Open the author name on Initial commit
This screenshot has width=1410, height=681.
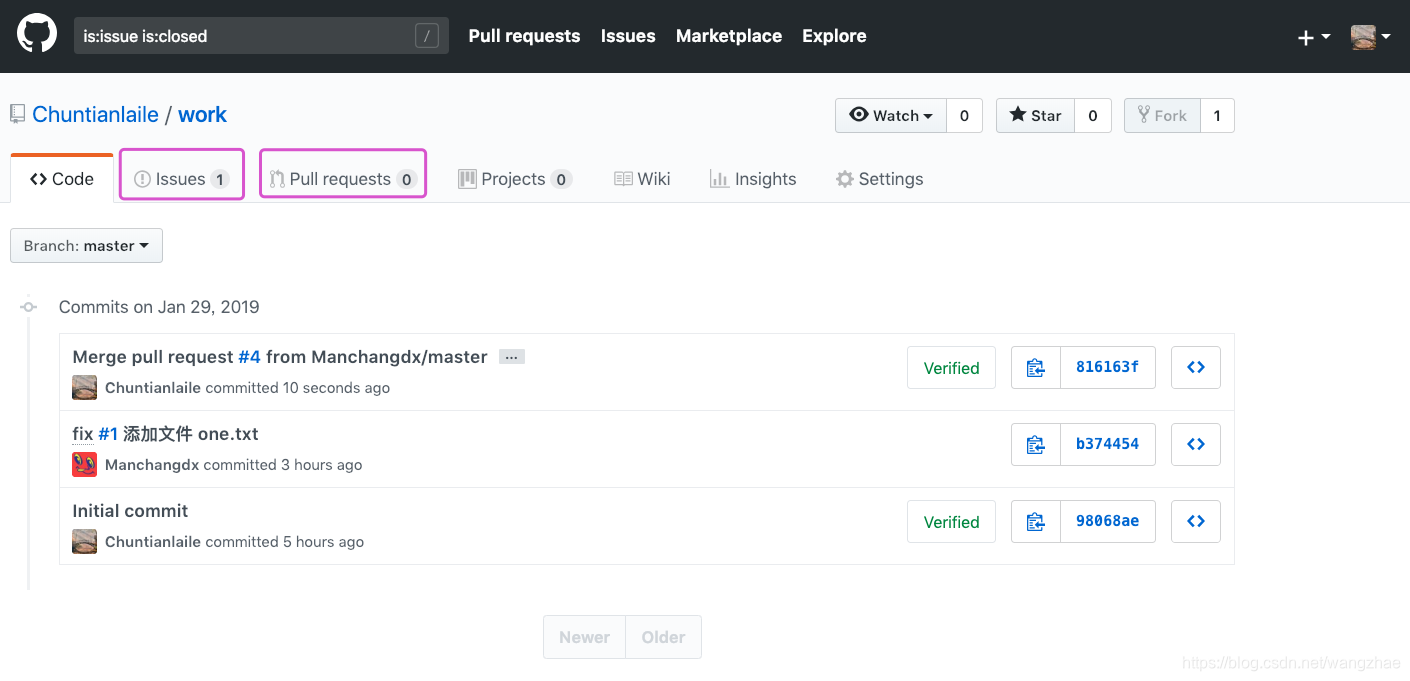[153, 542]
